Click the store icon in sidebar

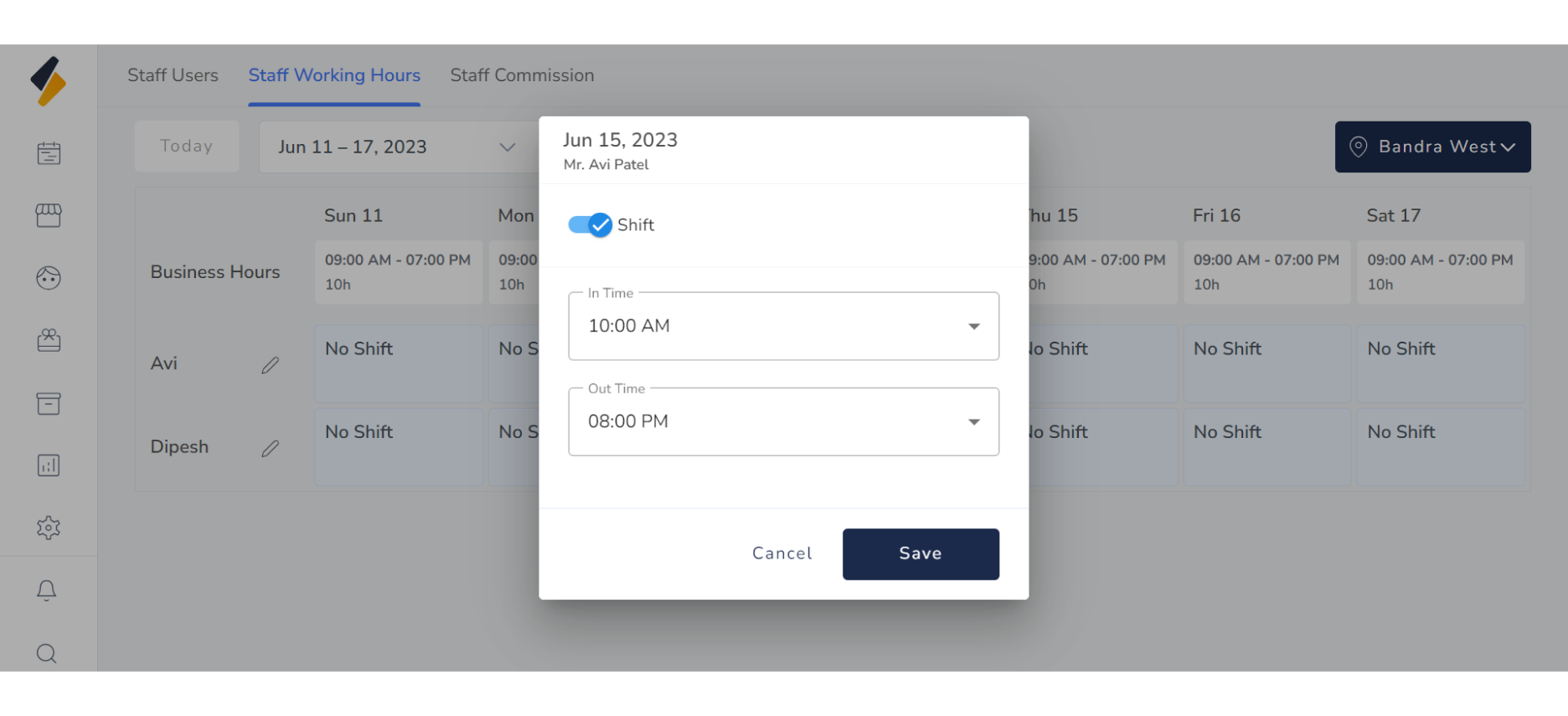[x=49, y=216]
